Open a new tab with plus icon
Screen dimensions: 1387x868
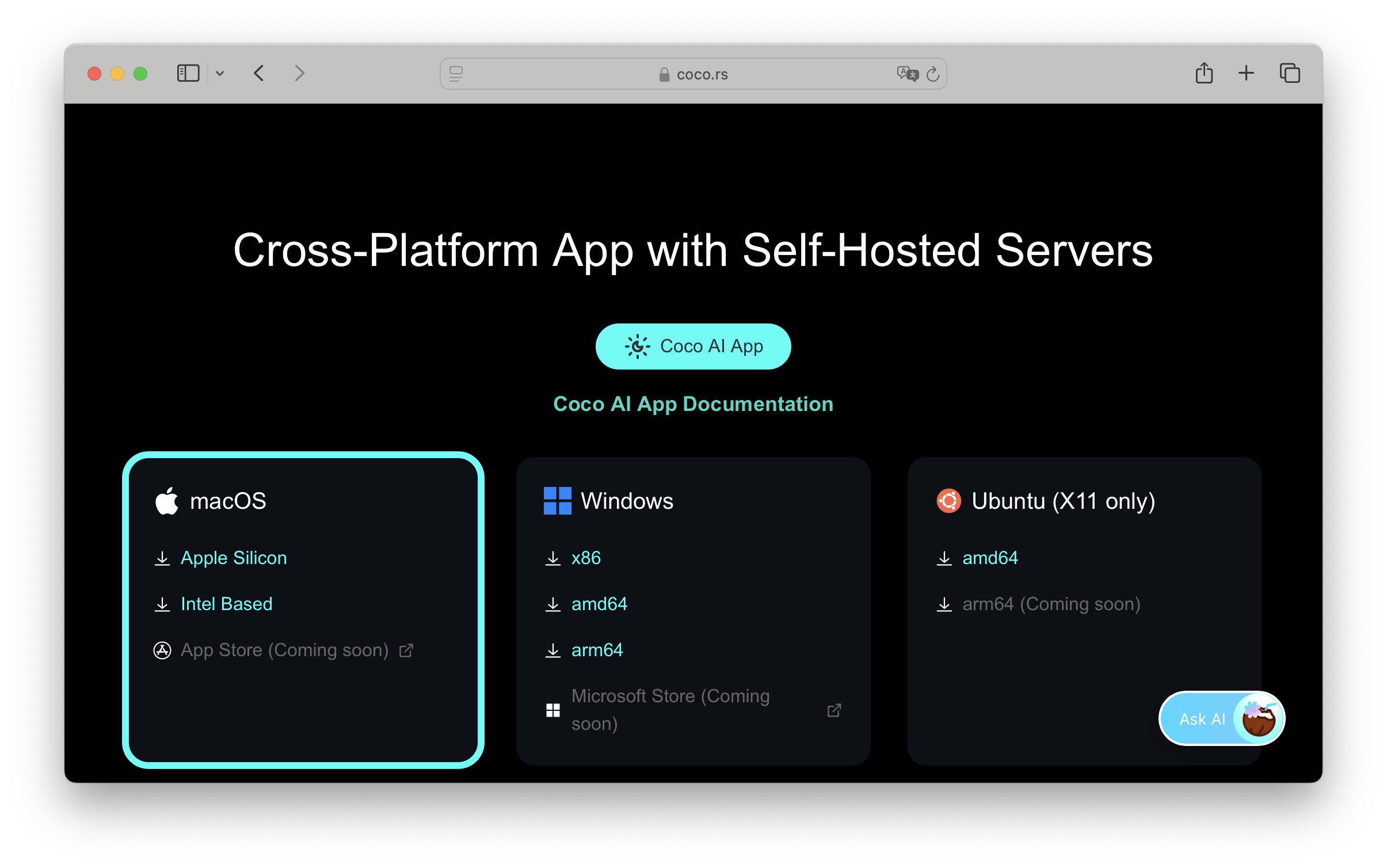point(1246,74)
